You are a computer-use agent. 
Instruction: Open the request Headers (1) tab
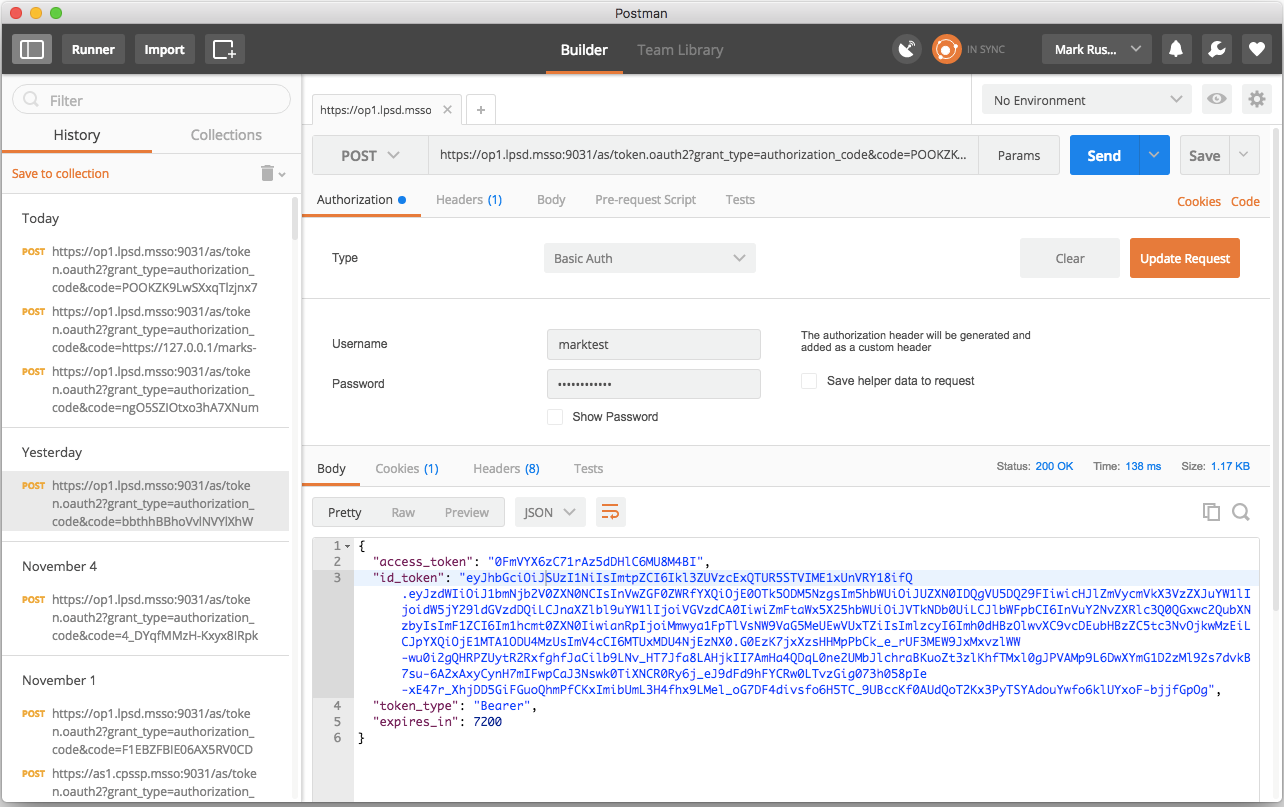point(469,200)
